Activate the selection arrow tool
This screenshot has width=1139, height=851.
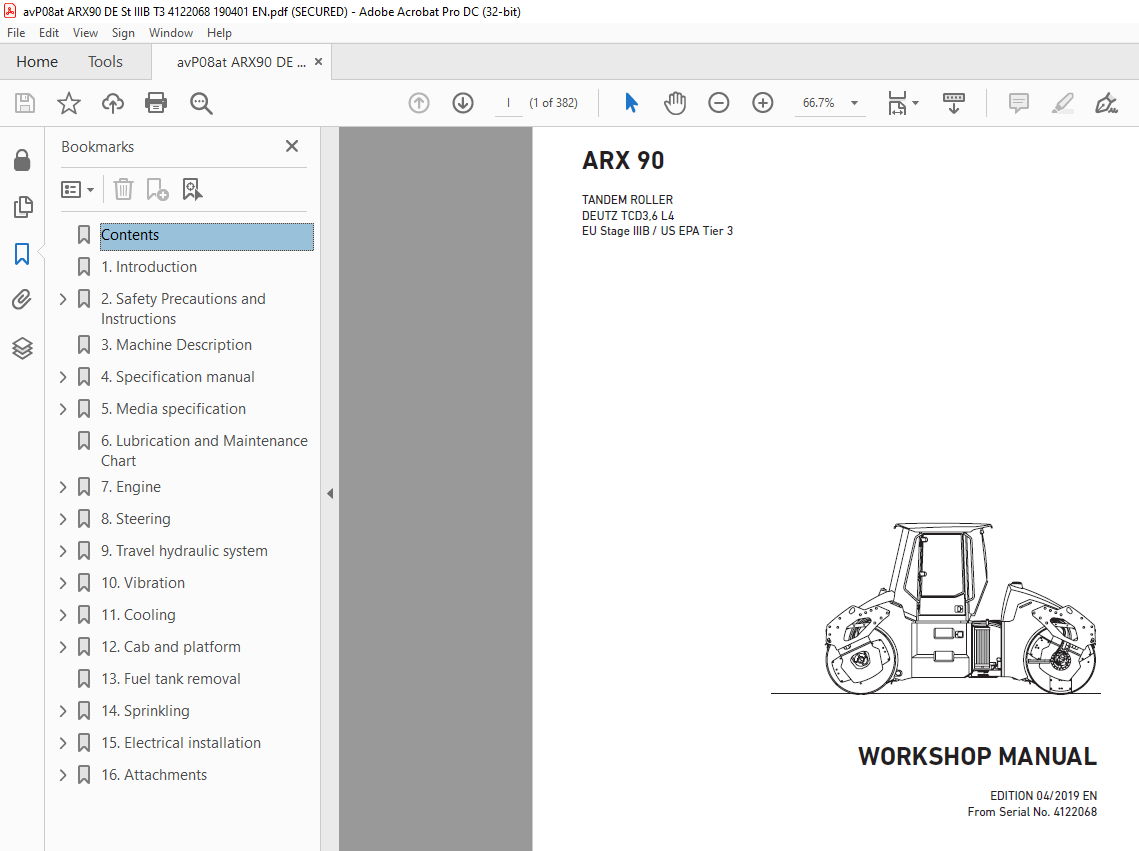[x=631, y=103]
